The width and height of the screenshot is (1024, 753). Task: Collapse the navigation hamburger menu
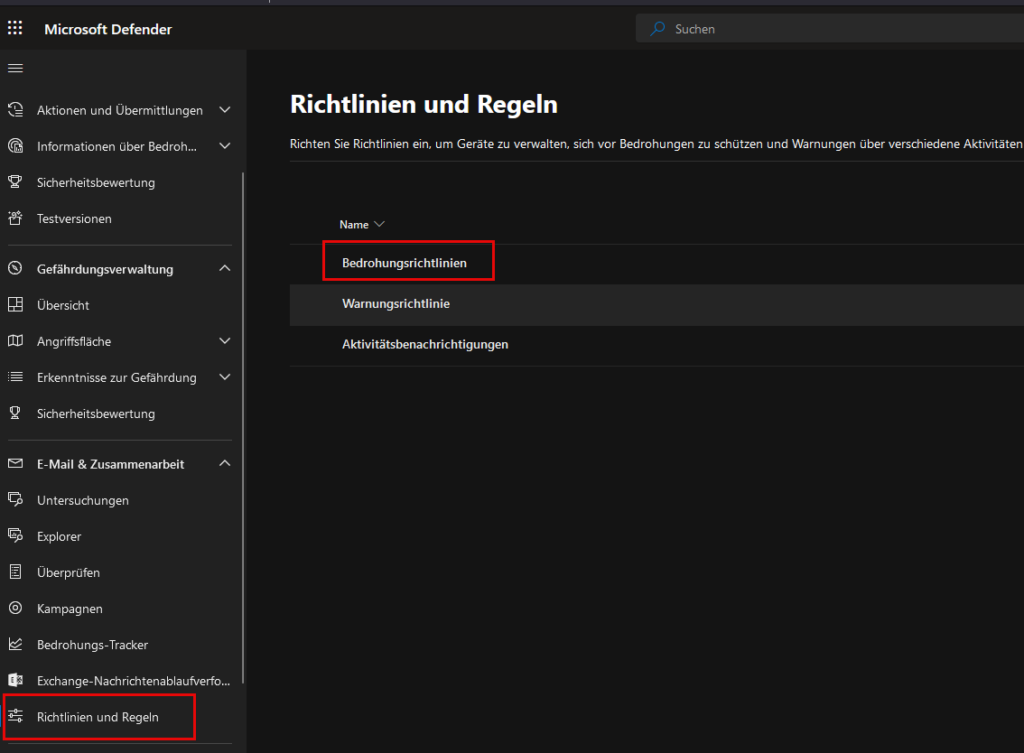[15, 68]
